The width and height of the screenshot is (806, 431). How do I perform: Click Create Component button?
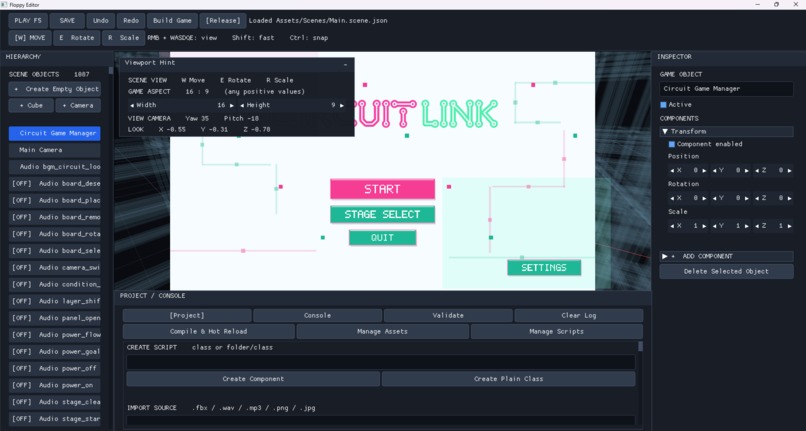coord(253,379)
